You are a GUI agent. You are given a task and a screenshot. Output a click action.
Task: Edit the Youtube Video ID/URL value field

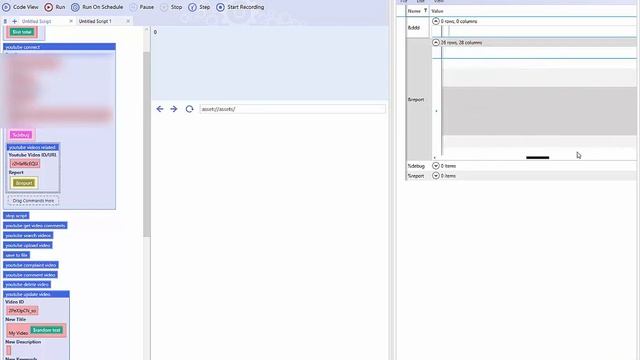point(25,164)
